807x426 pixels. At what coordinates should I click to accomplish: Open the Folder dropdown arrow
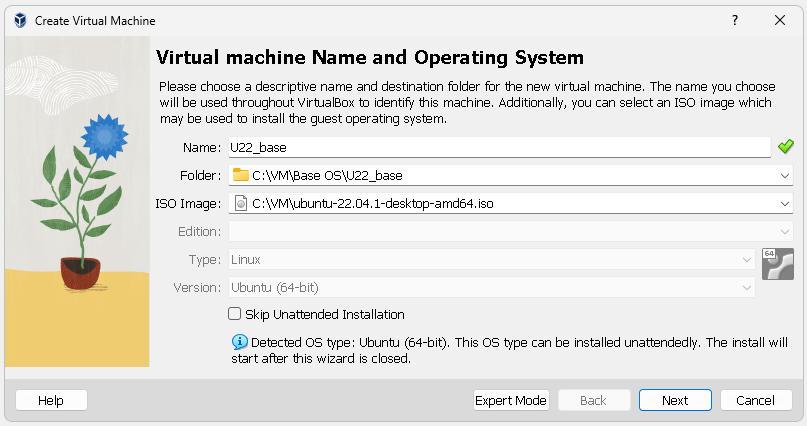[x=784, y=175]
